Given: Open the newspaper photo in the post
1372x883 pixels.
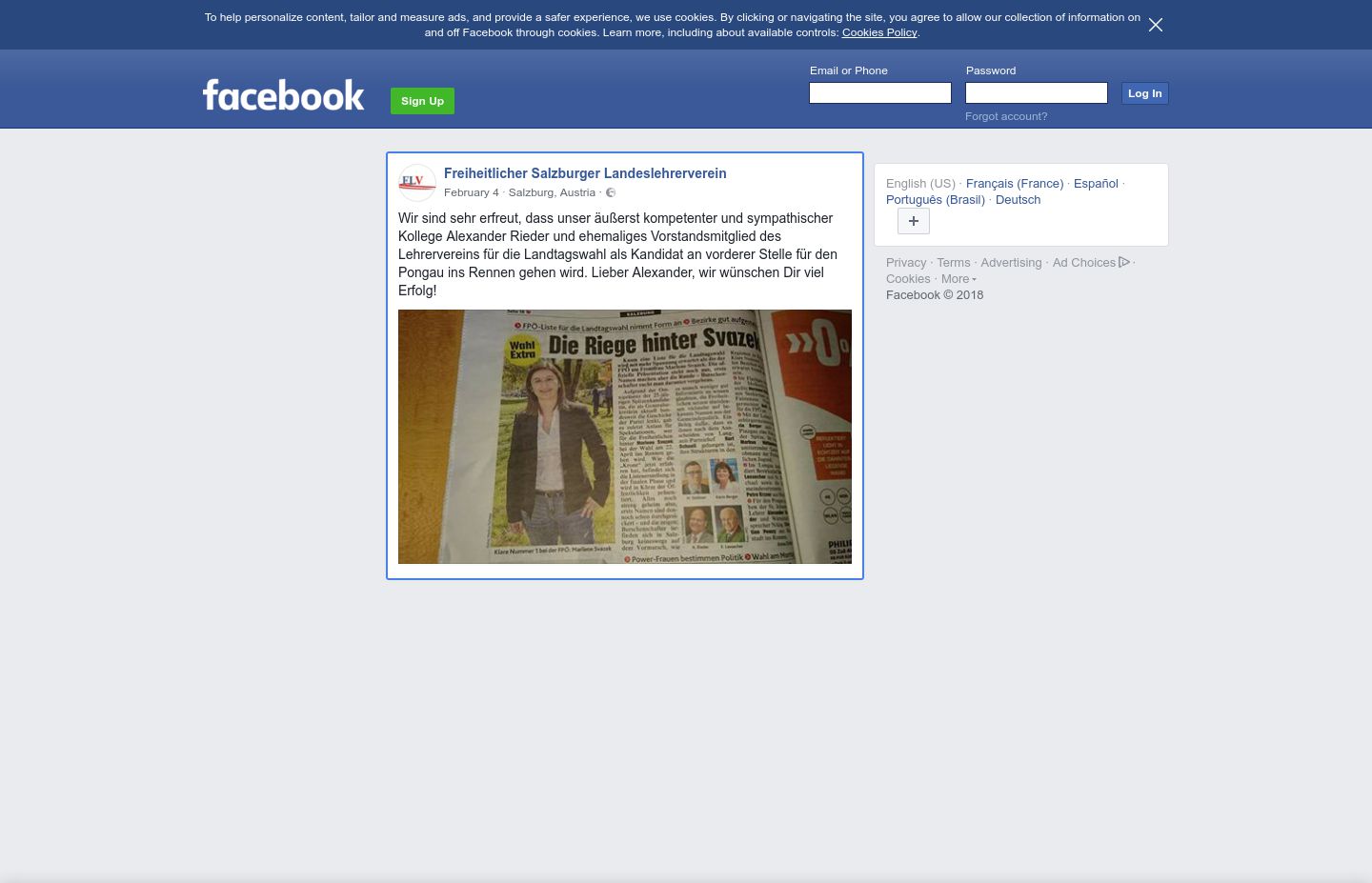Looking at the screenshot, I should pos(625,436).
